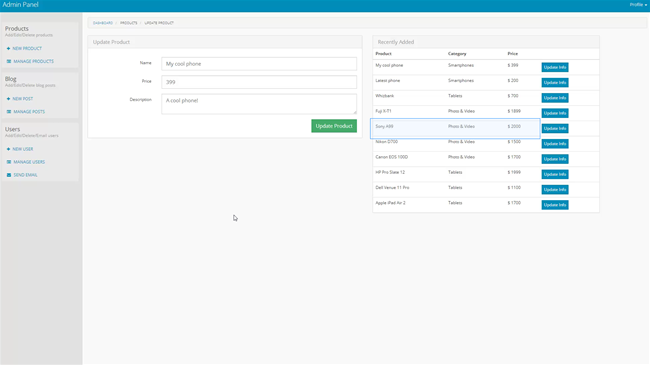Submit with the green Update Product button

[x=334, y=126]
